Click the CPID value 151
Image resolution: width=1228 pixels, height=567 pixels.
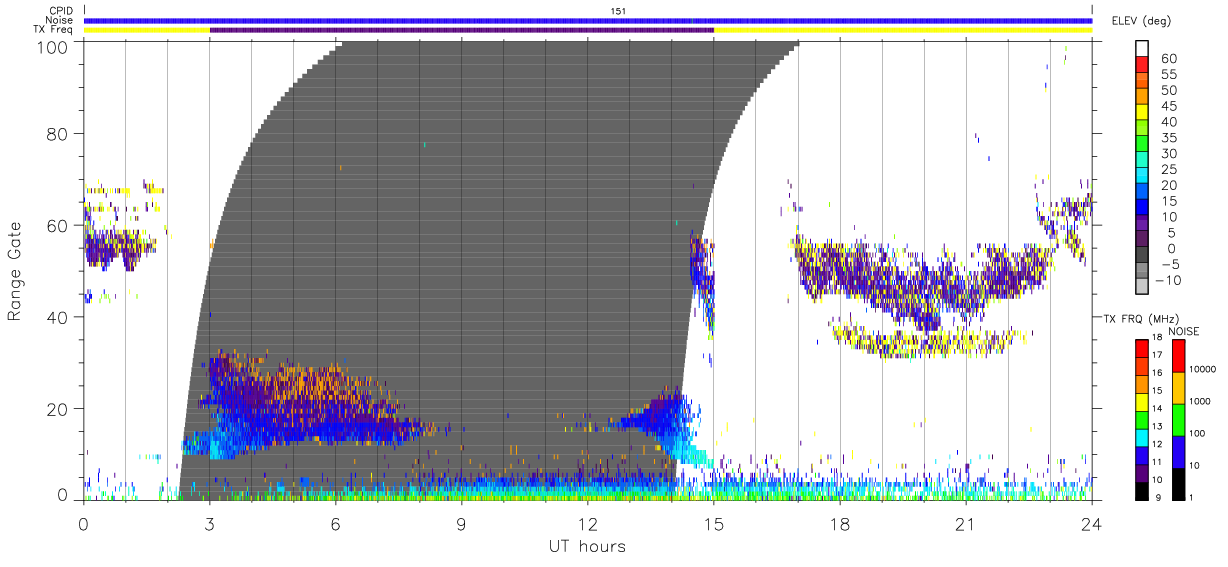point(619,11)
